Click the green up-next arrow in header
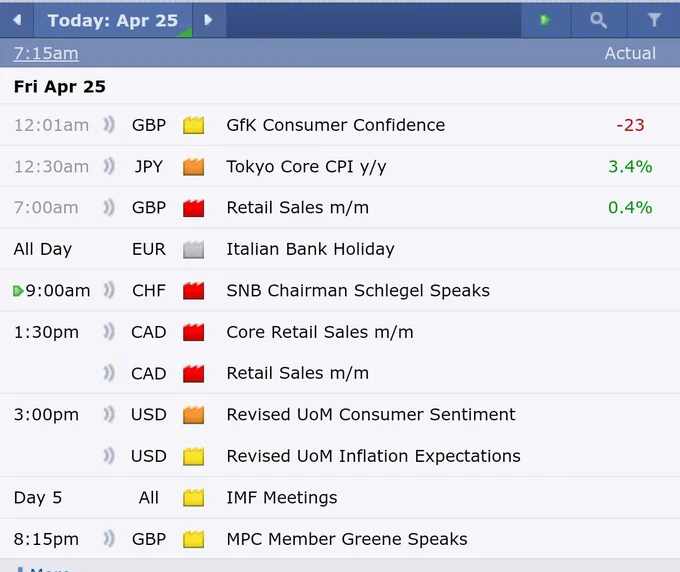This screenshot has height=572, width=680. click(545, 20)
